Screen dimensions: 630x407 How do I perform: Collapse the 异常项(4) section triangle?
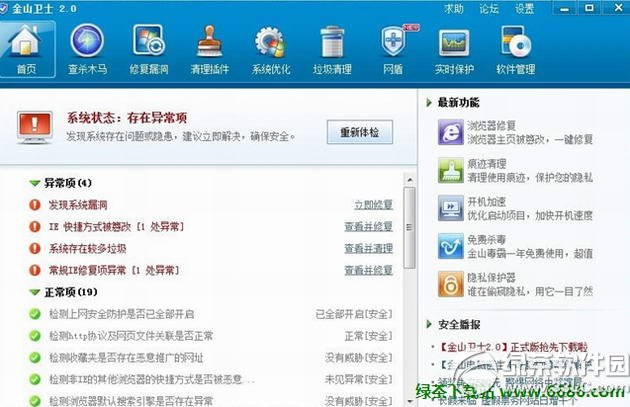tap(35, 183)
